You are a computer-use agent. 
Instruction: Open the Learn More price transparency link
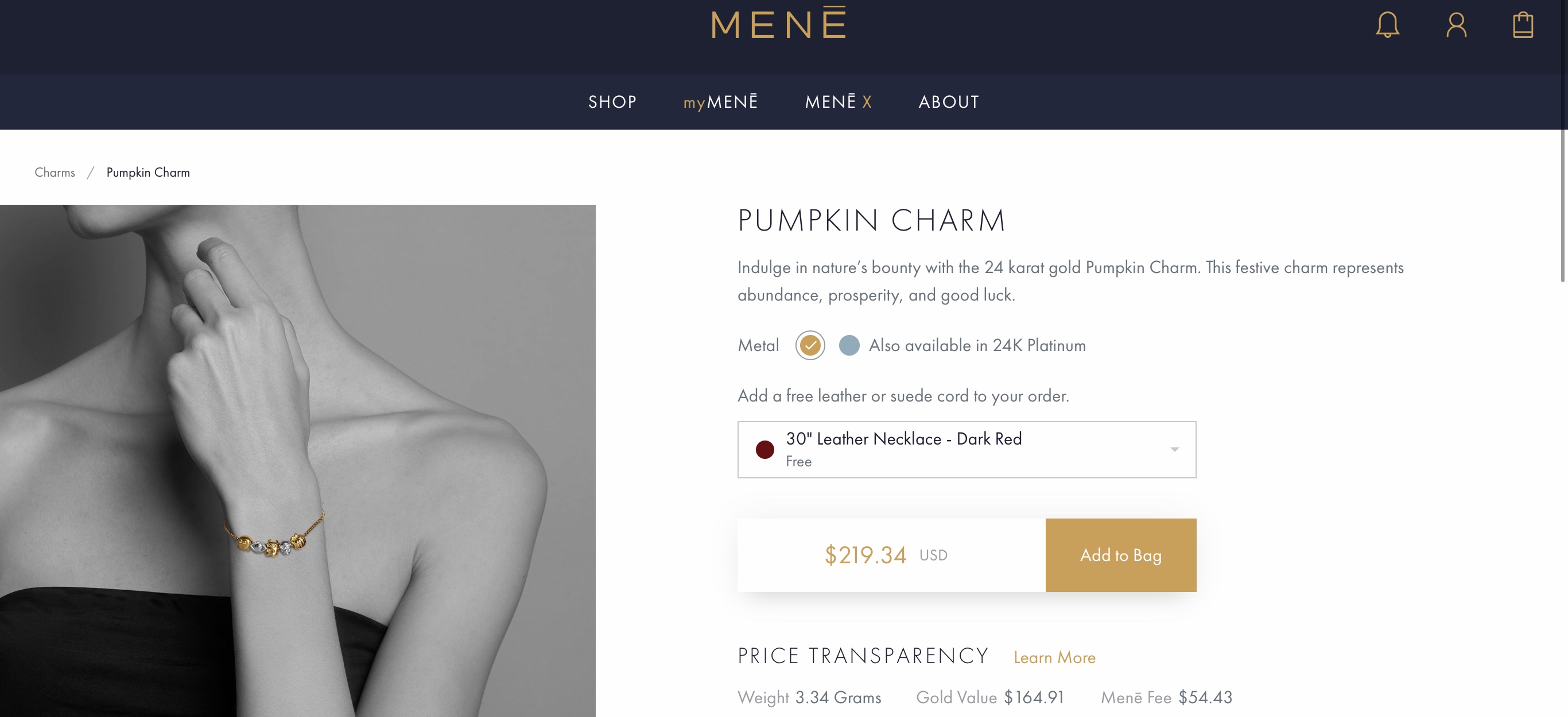coord(1054,657)
